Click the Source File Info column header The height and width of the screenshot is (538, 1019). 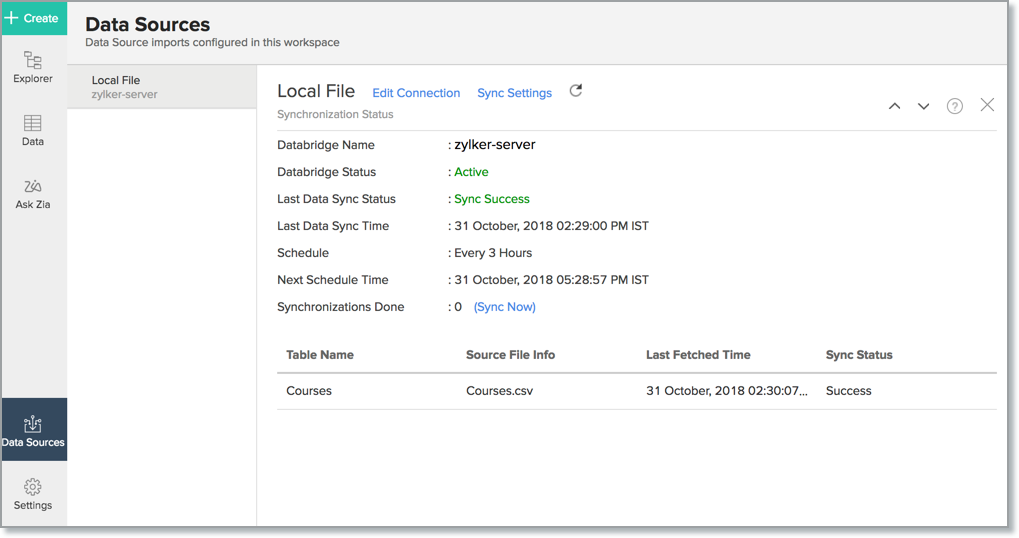point(510,355)
